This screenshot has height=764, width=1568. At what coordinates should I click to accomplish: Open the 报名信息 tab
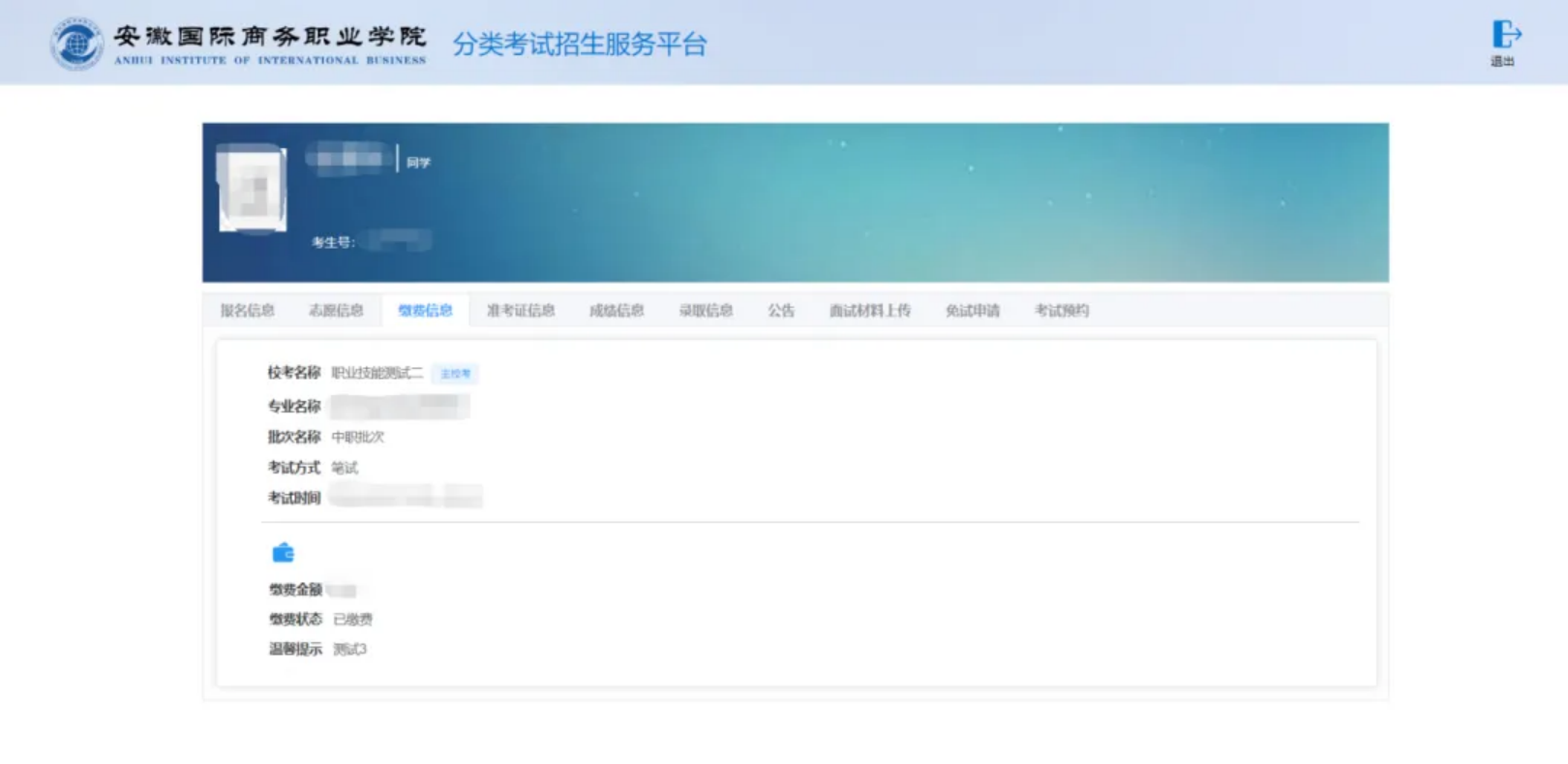tap(248, 311)
